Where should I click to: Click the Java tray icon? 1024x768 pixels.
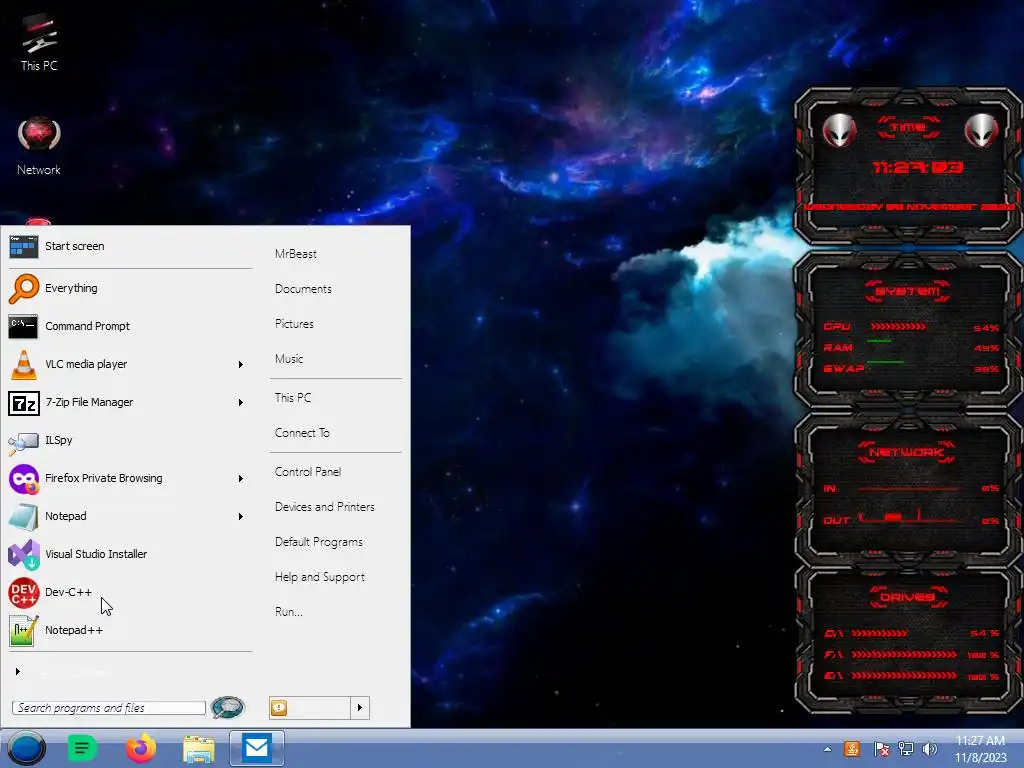[x=852, y=749]
